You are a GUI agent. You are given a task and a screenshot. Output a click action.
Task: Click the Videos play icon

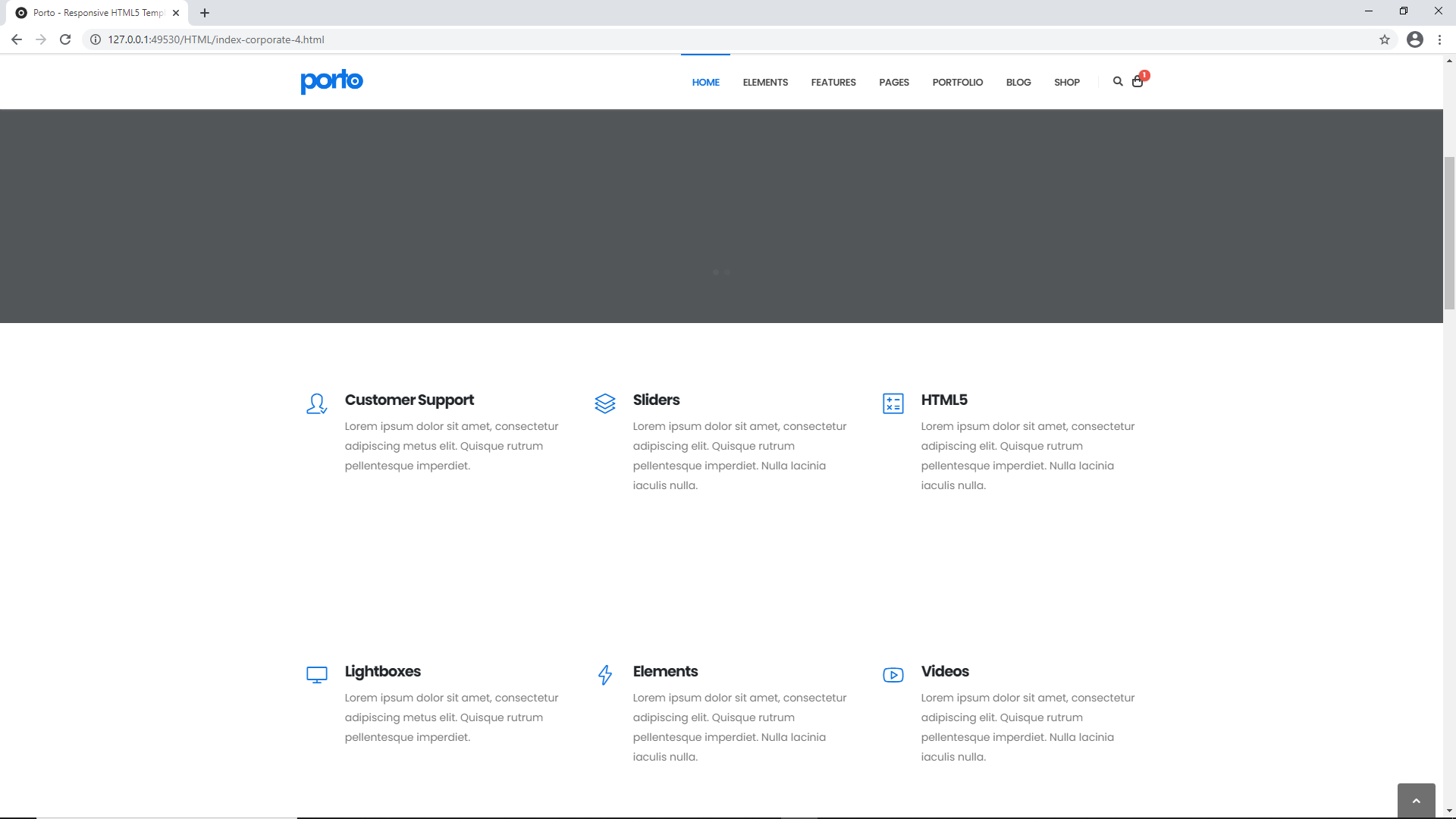tap(893, 675)
